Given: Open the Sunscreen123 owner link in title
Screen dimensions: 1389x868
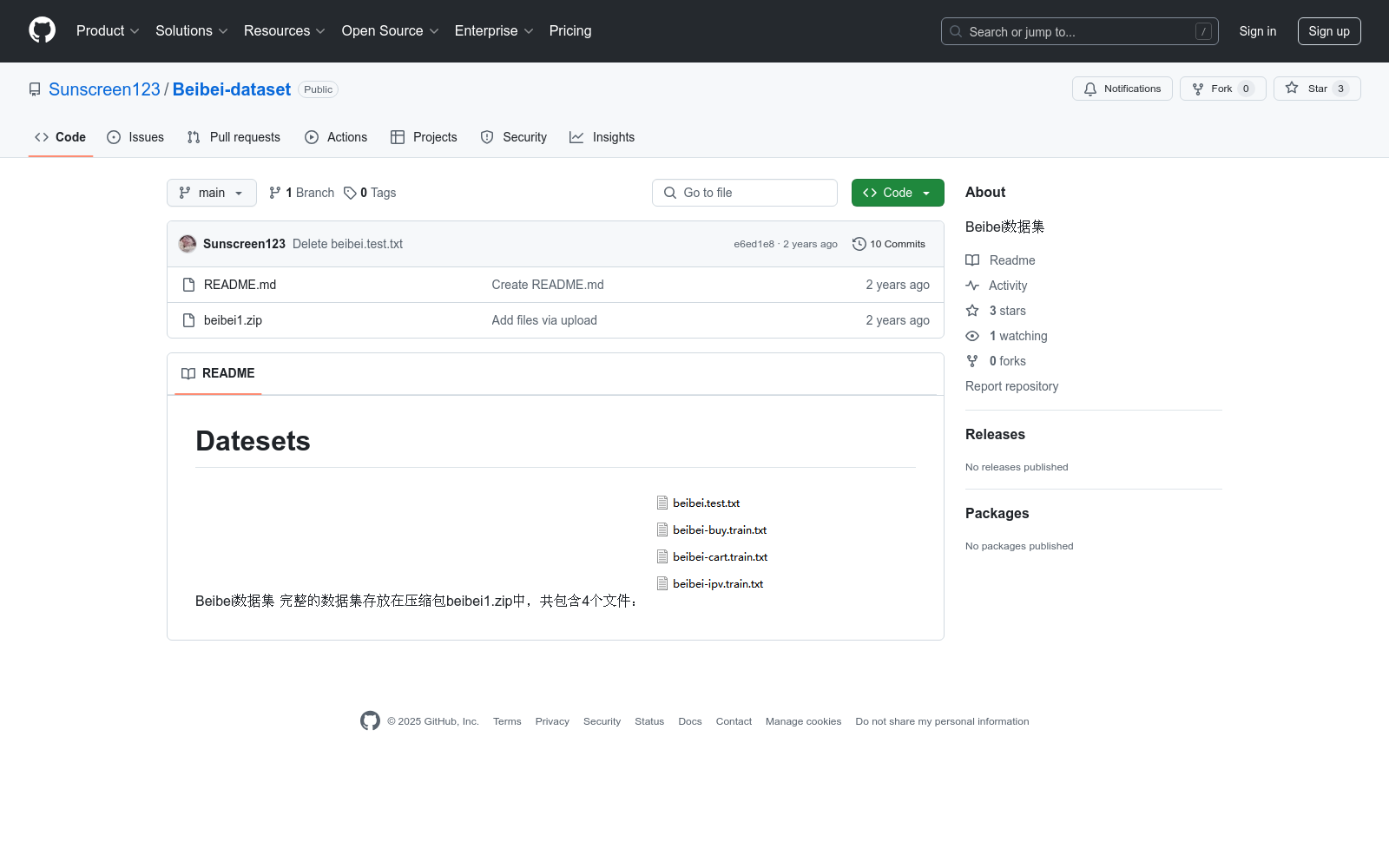Looking at the screenshot, I should point(104,89).
